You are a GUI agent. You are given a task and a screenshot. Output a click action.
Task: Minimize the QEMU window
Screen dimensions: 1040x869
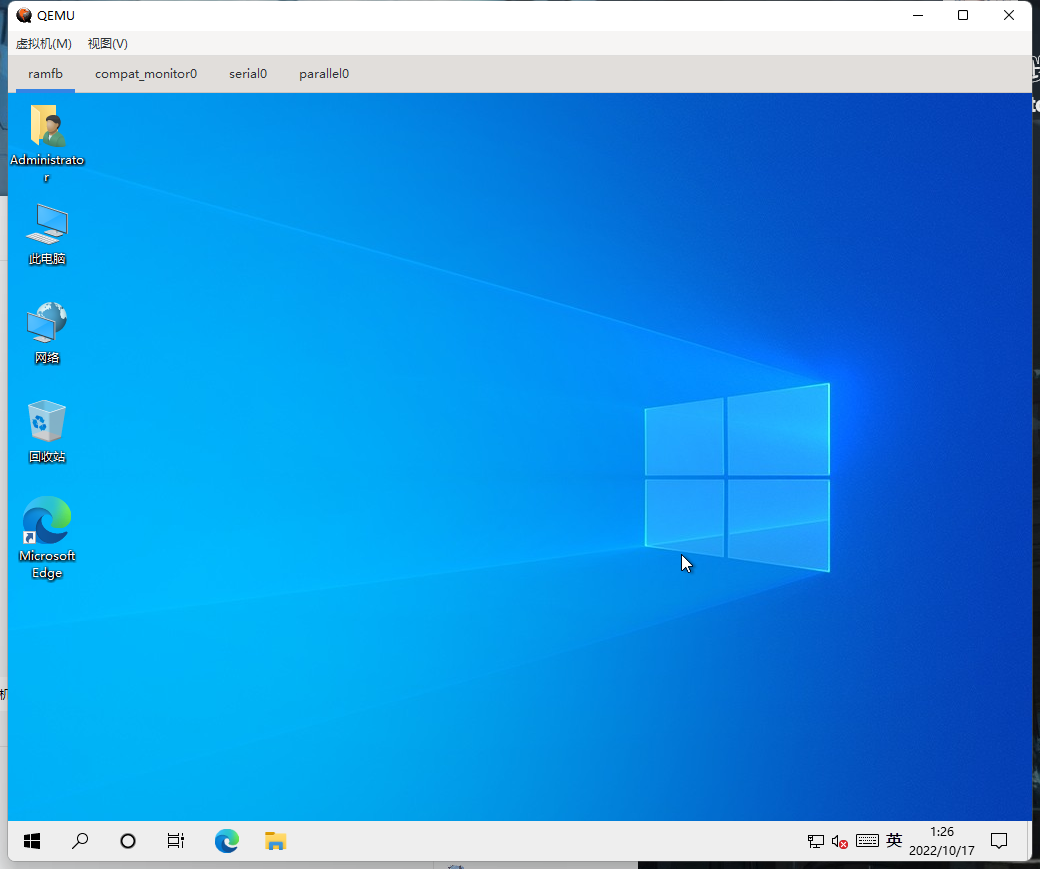(918, 15)
